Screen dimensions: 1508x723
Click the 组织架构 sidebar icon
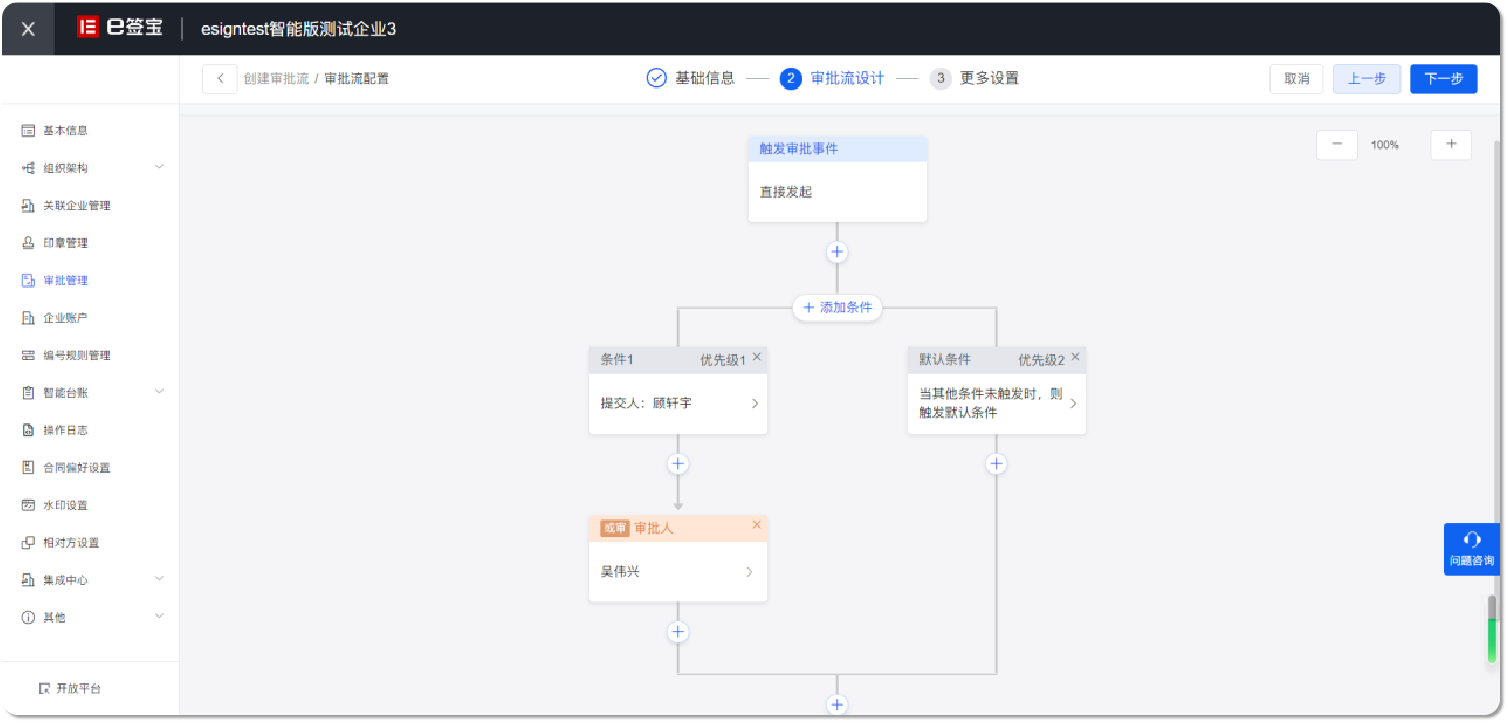28,168
